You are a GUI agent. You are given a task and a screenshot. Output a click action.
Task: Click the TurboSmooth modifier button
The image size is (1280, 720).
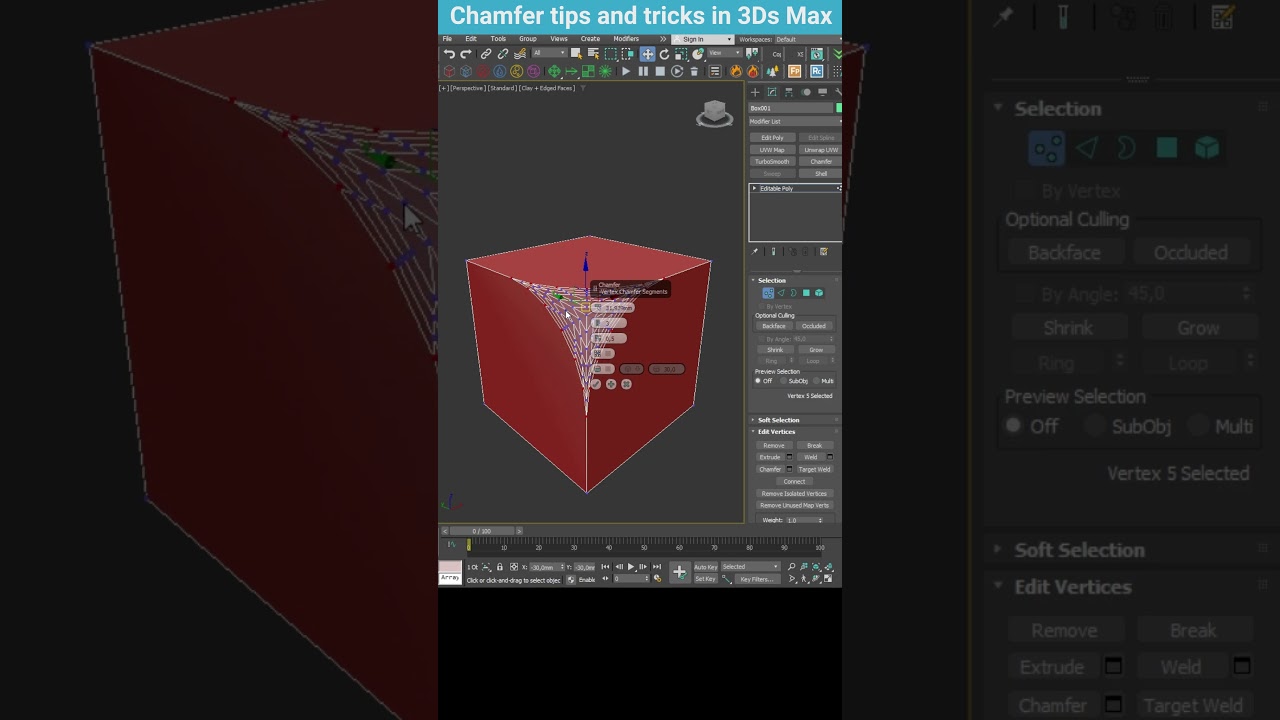(x=772, y=161)
